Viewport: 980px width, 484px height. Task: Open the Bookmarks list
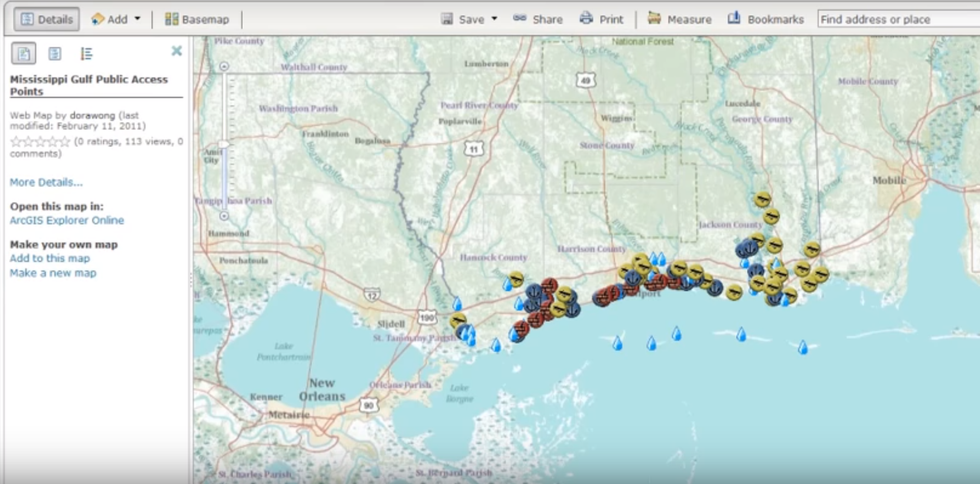pos(765,19)
